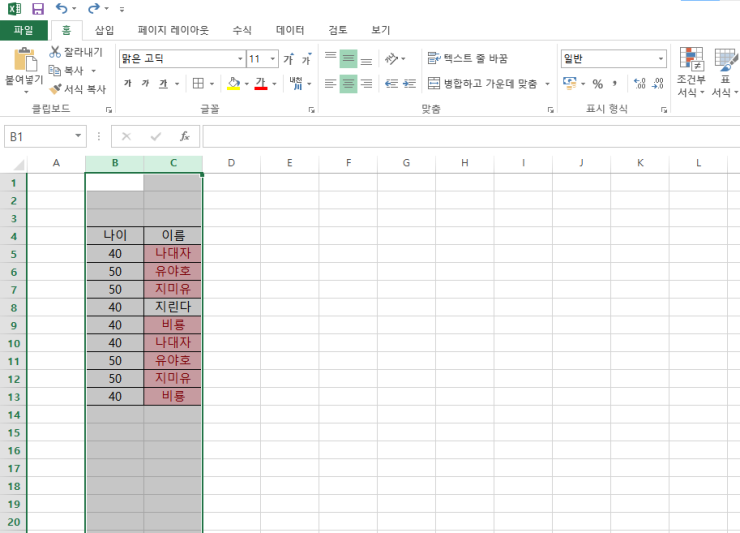The width and height of the screenshot is (740, 533).
Task: Click the Excel application icon
Action: 14,8
